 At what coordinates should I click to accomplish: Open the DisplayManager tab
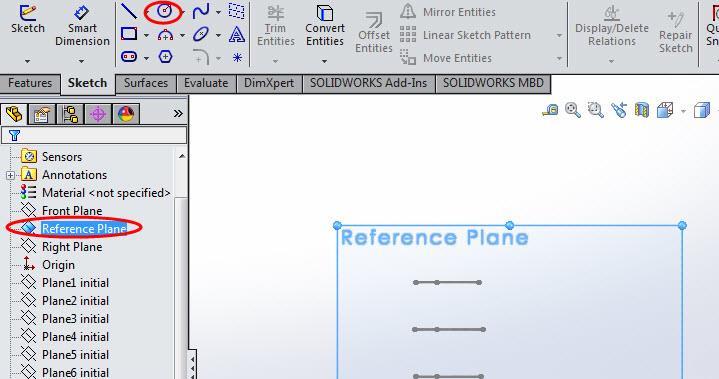click(x=126, y=114)
